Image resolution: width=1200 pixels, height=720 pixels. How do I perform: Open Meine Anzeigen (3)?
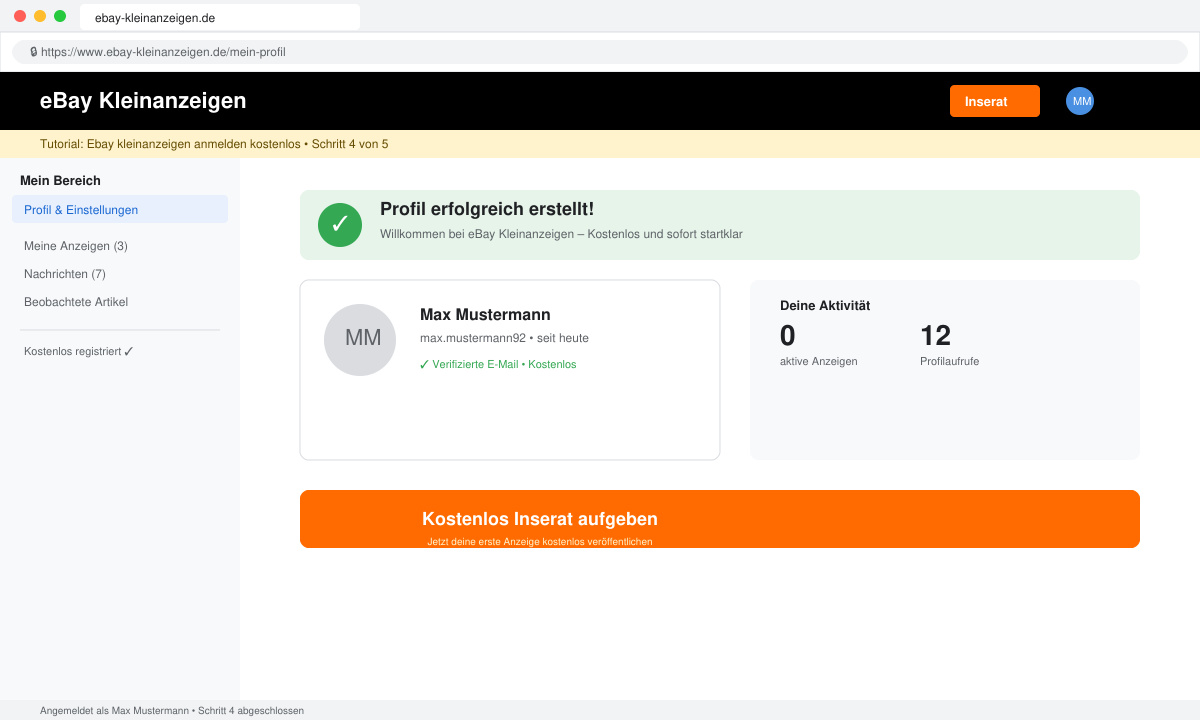coord(76,245)
